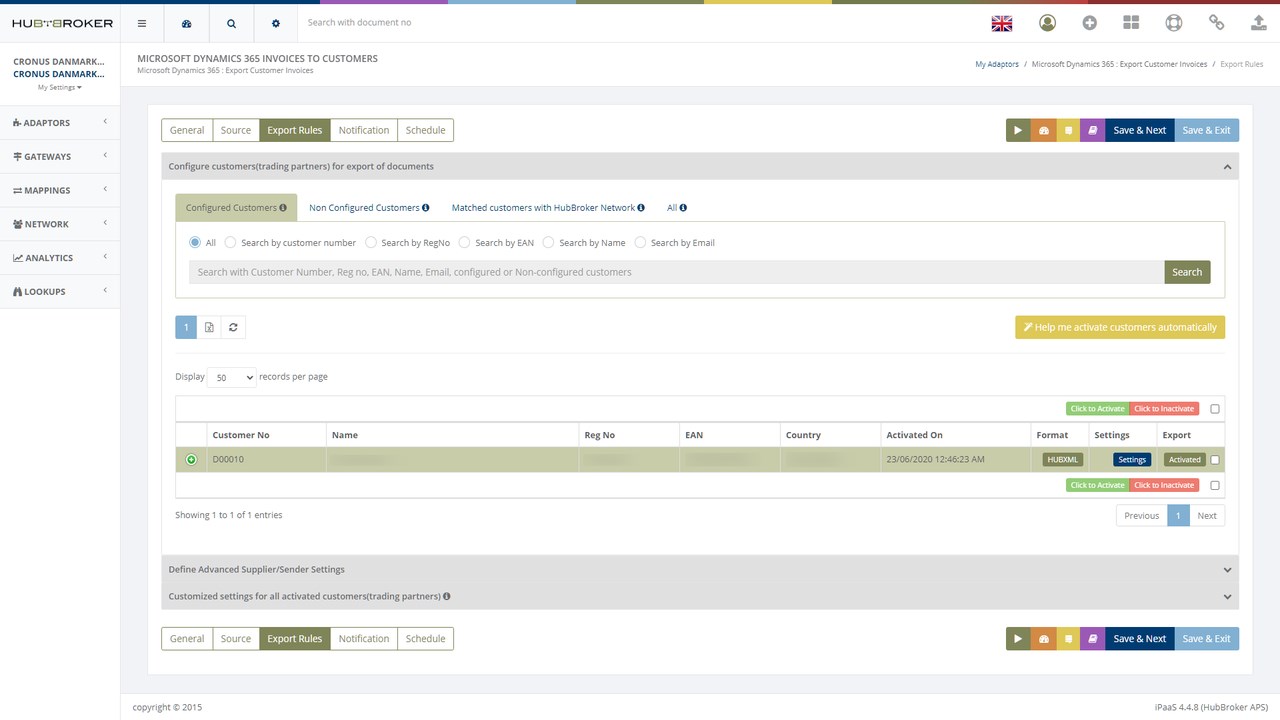This screenshot has width=1280, height=720.
Task: Click the top orange gauge button
Action: (x=1043, y=130)
